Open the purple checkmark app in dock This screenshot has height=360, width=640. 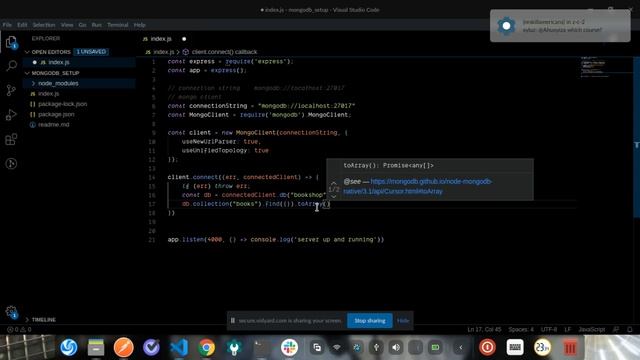click(151, 347)
